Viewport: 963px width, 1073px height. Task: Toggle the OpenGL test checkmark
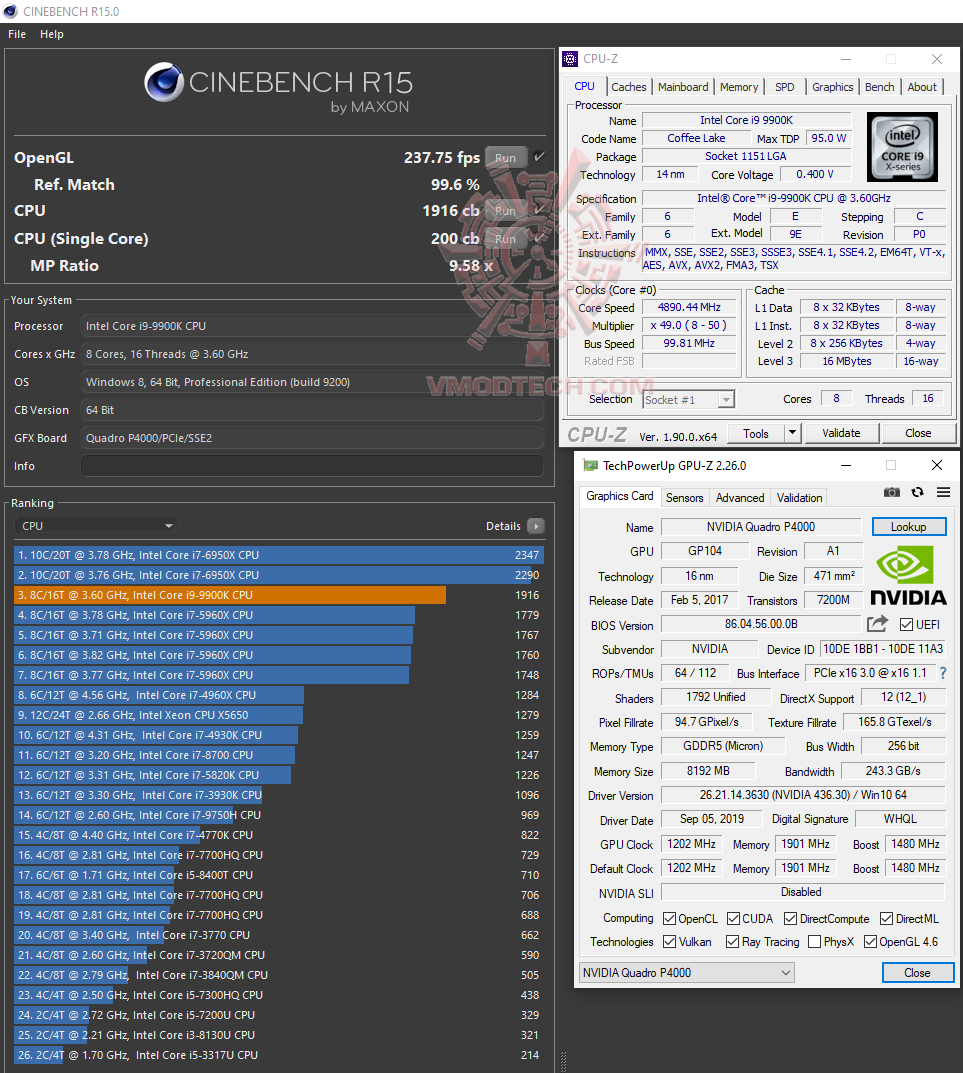[x=539, y=157]
